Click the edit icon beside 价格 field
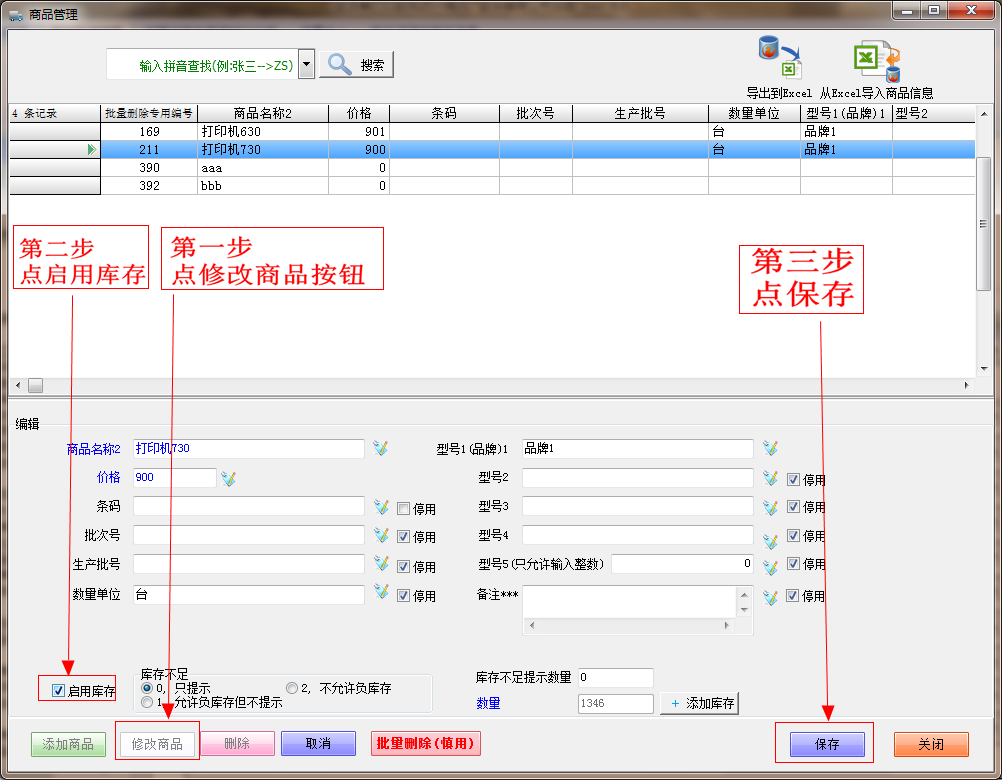 pos(229,478)
